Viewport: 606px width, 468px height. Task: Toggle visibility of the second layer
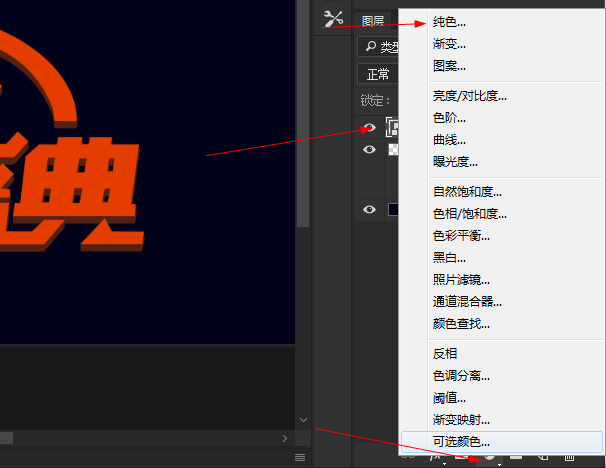(x=369, y=149)
